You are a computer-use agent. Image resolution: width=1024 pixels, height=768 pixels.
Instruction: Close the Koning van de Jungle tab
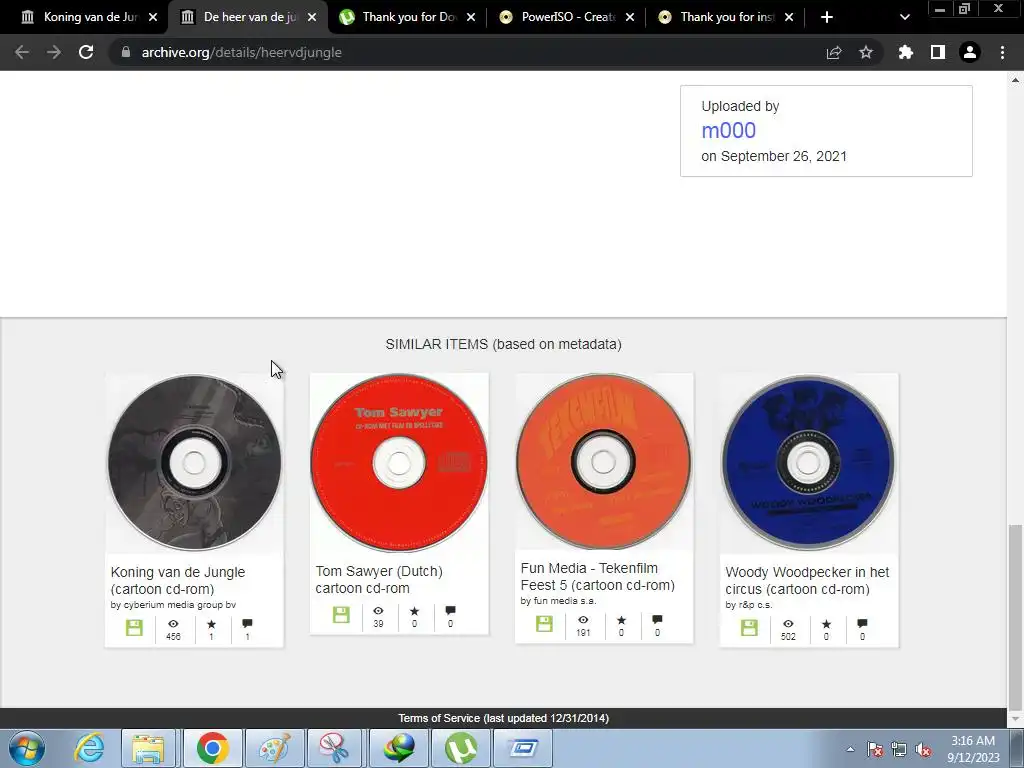pos(153,17)
